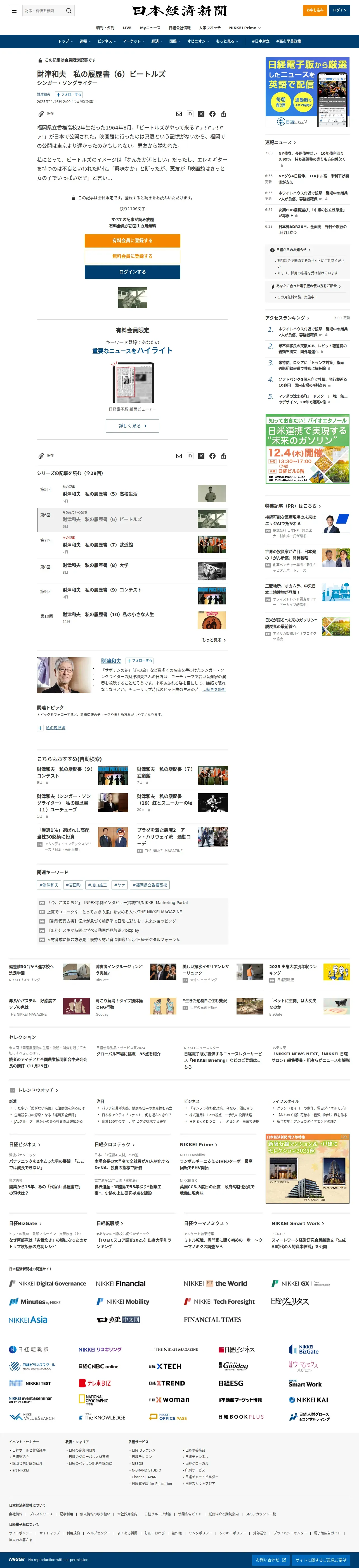Open NIKKEI Digital Governance logo

pyautogui.click(x=48, y=1284)
